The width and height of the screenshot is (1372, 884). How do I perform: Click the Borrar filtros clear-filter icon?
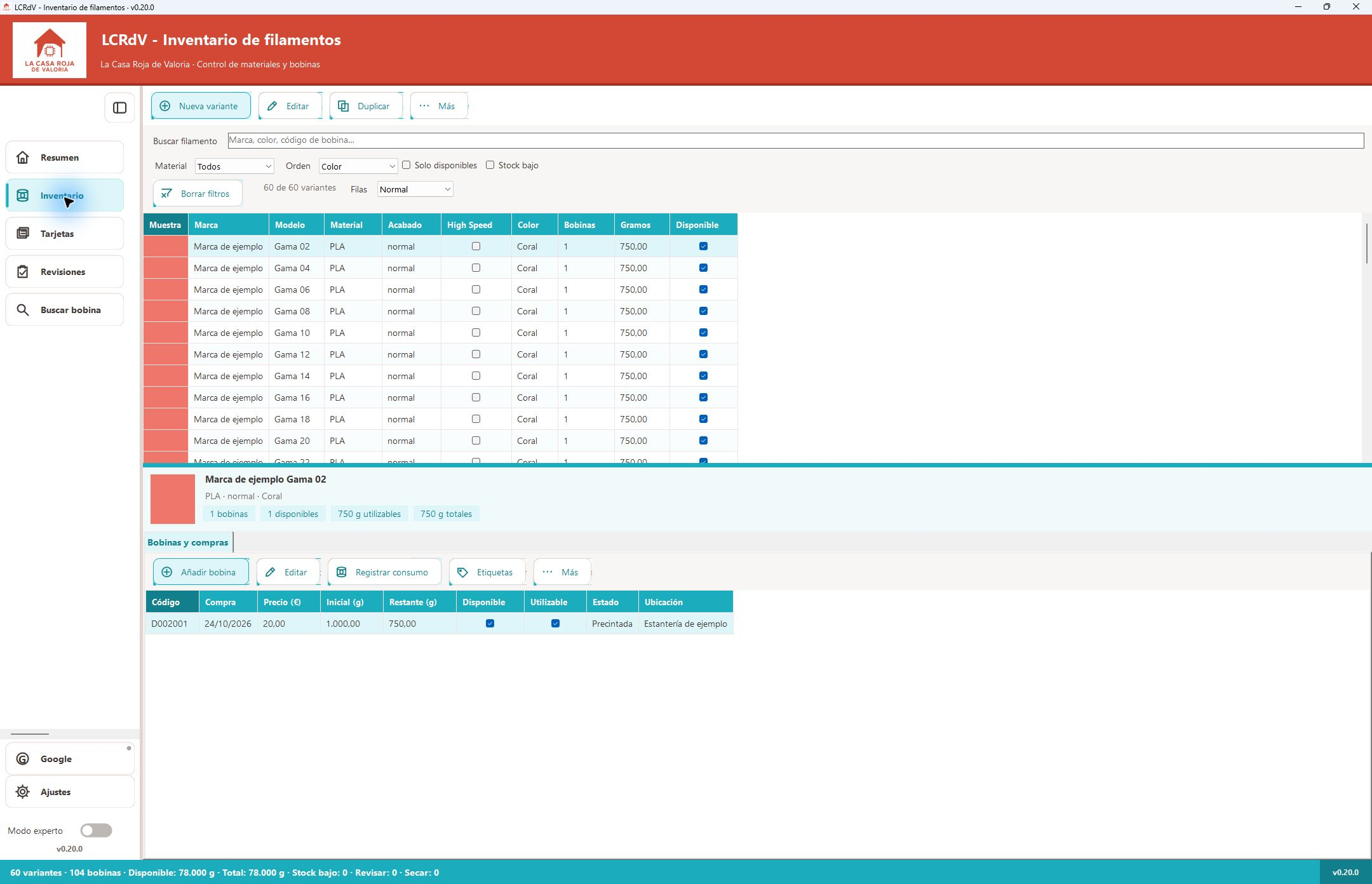coord(167,194)
